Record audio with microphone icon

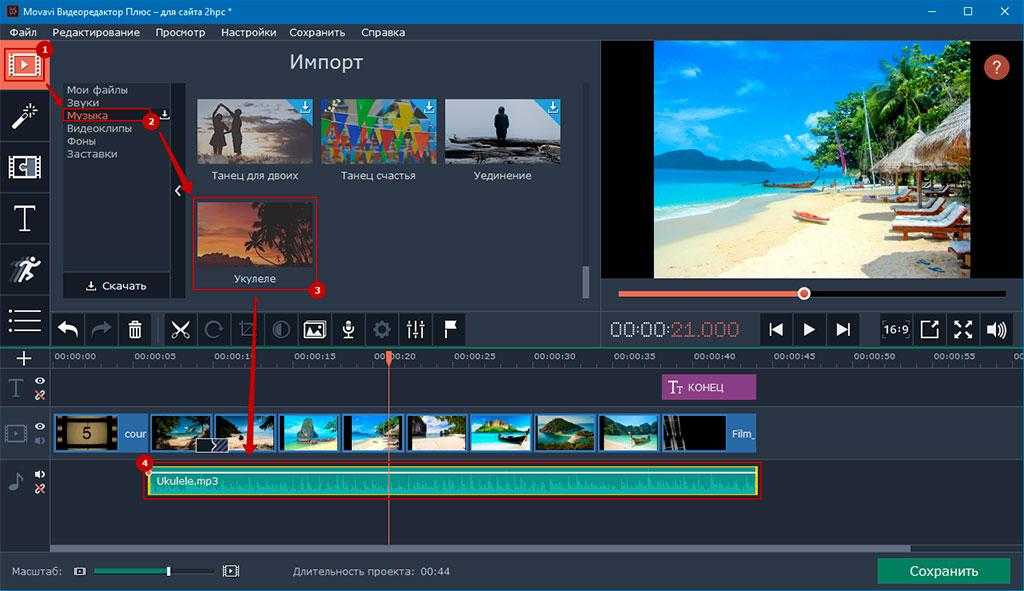coord(349,330)
